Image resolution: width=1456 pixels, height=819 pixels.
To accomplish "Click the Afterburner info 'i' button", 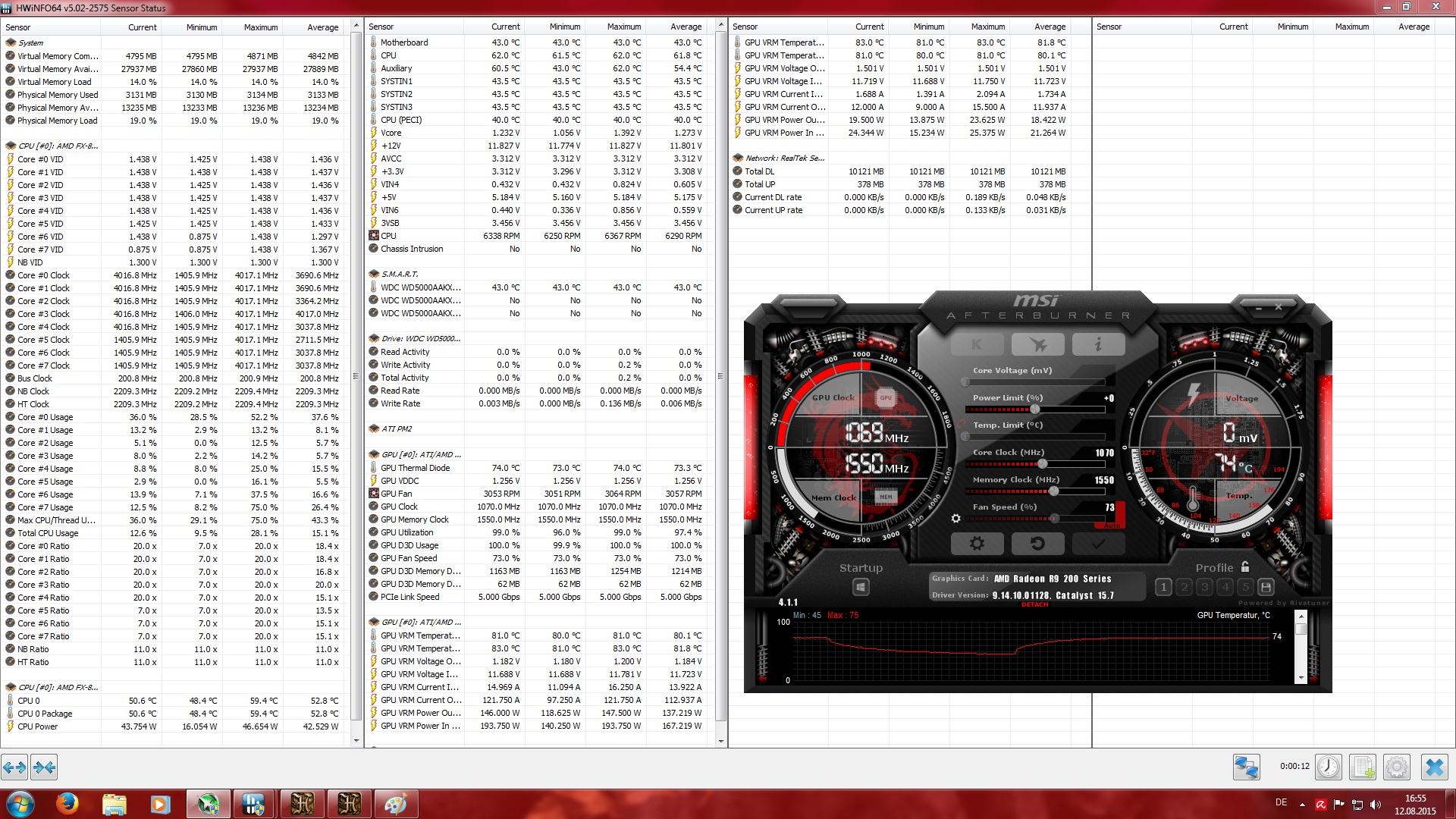I will pyautogui.click(x=1098, y=344).
